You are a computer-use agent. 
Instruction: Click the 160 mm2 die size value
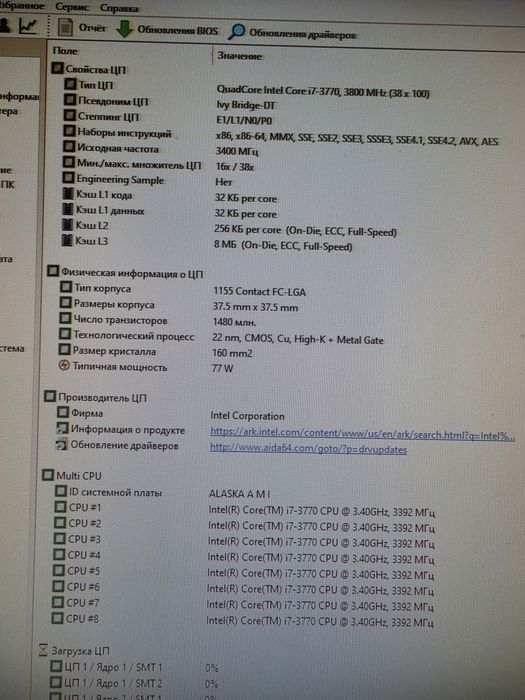click(232, 353)
